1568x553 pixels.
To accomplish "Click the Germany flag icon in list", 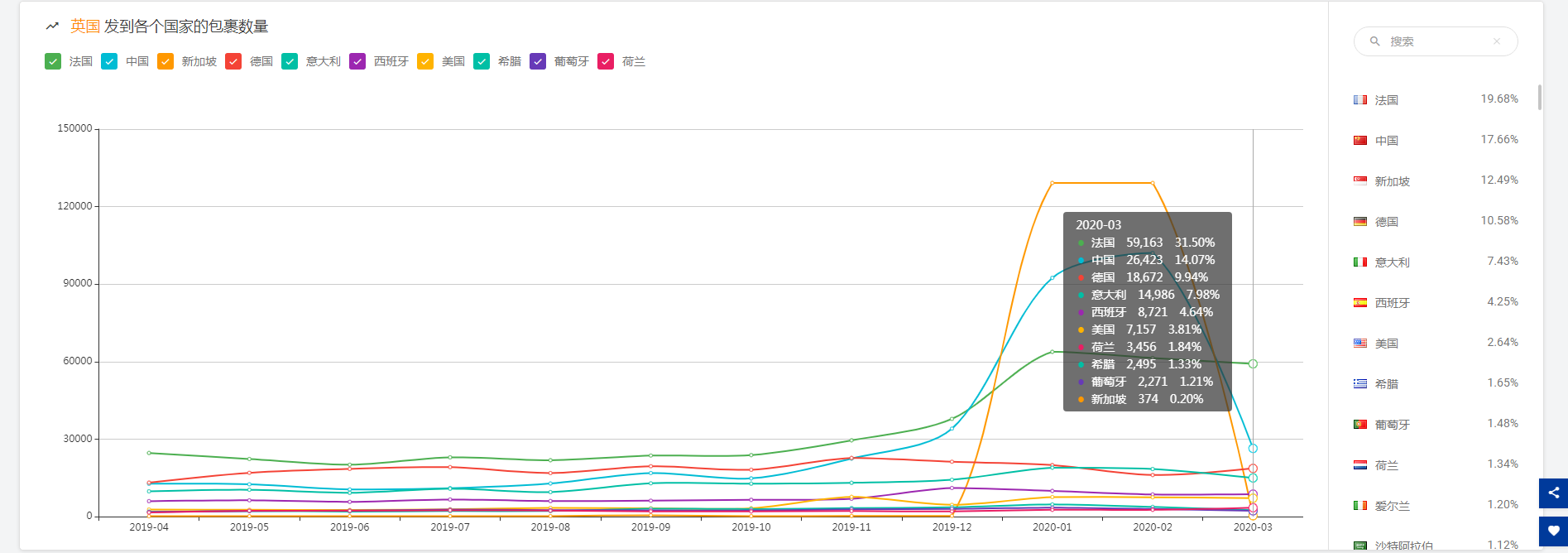I will (1360, 222).
